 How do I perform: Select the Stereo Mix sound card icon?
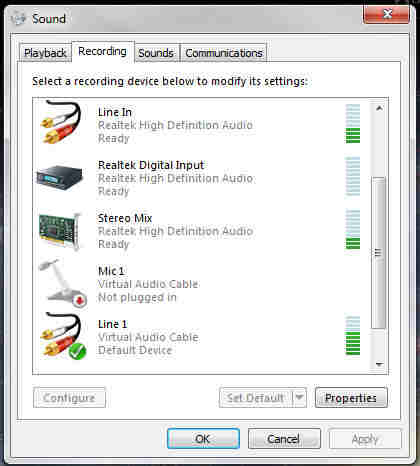click(60, 231)
